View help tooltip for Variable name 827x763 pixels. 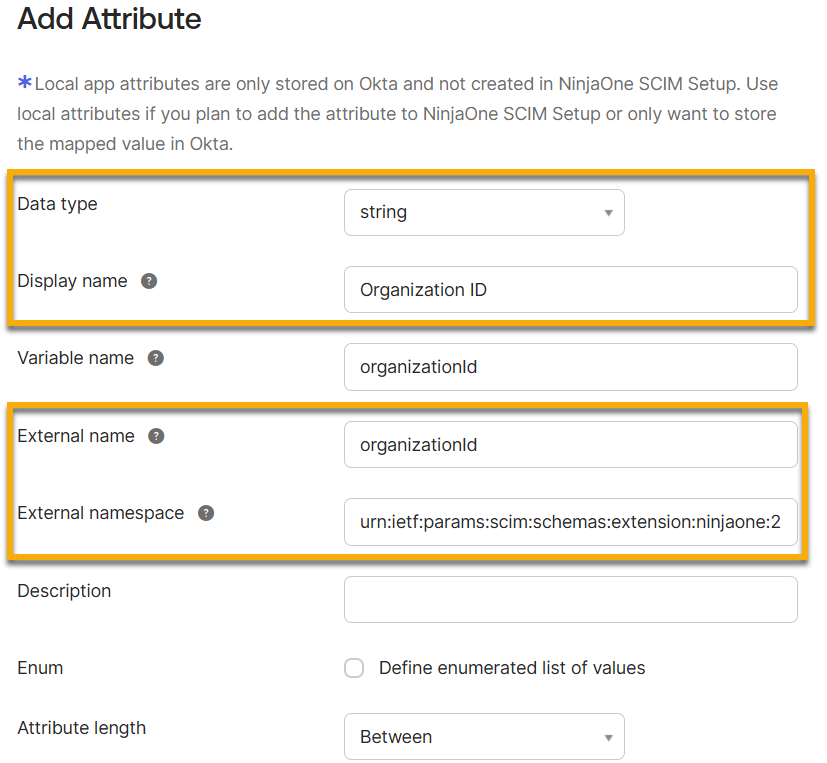[156, 357]
